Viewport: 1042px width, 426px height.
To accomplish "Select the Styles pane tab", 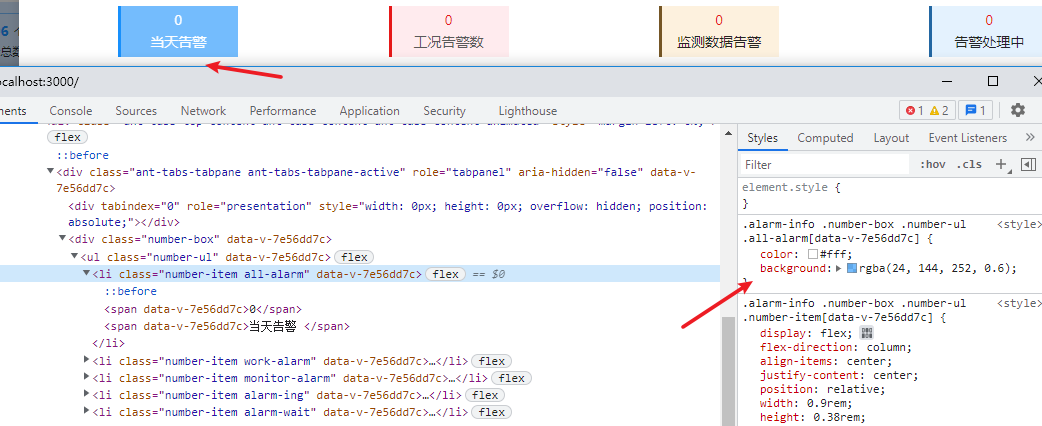I will tap(762, 138).
